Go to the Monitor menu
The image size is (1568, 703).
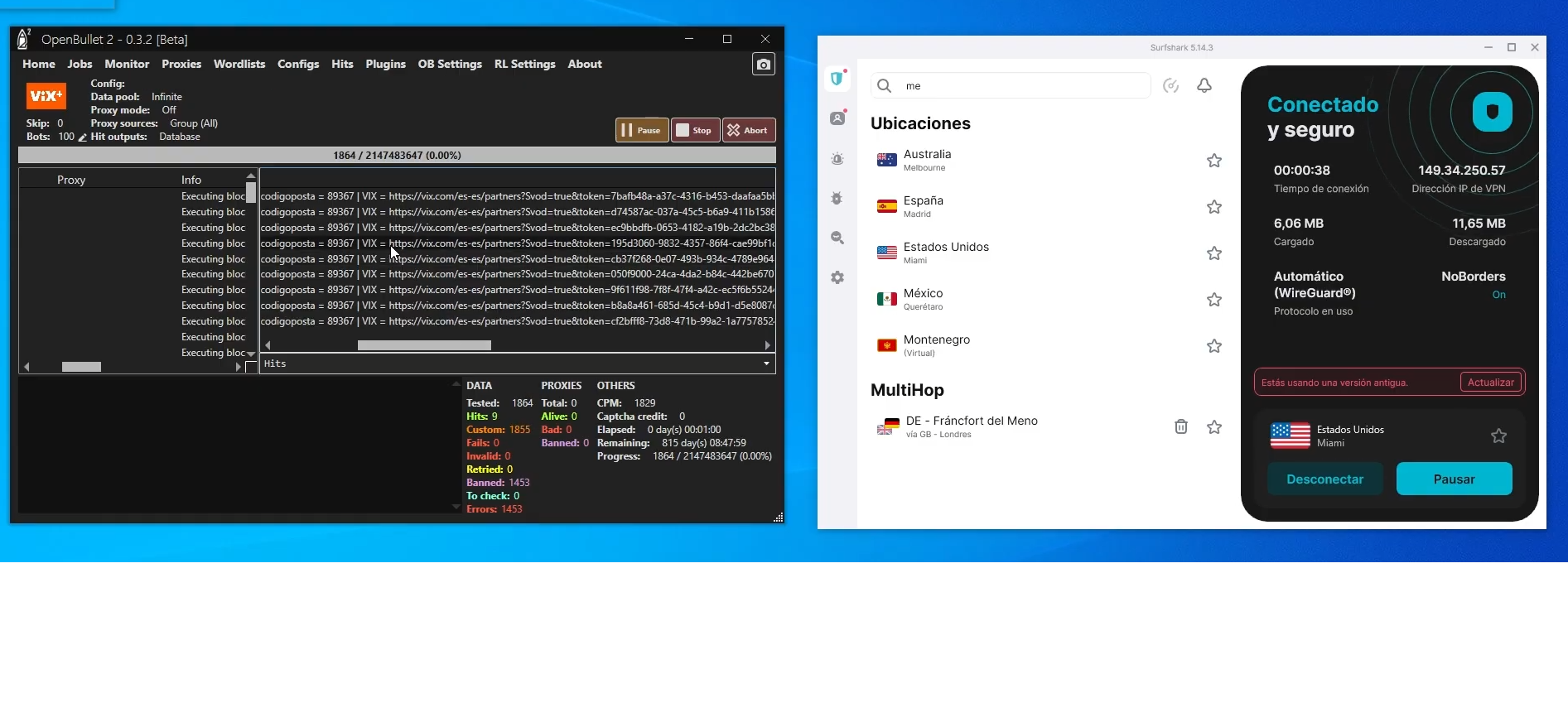[x=127, y=64]
